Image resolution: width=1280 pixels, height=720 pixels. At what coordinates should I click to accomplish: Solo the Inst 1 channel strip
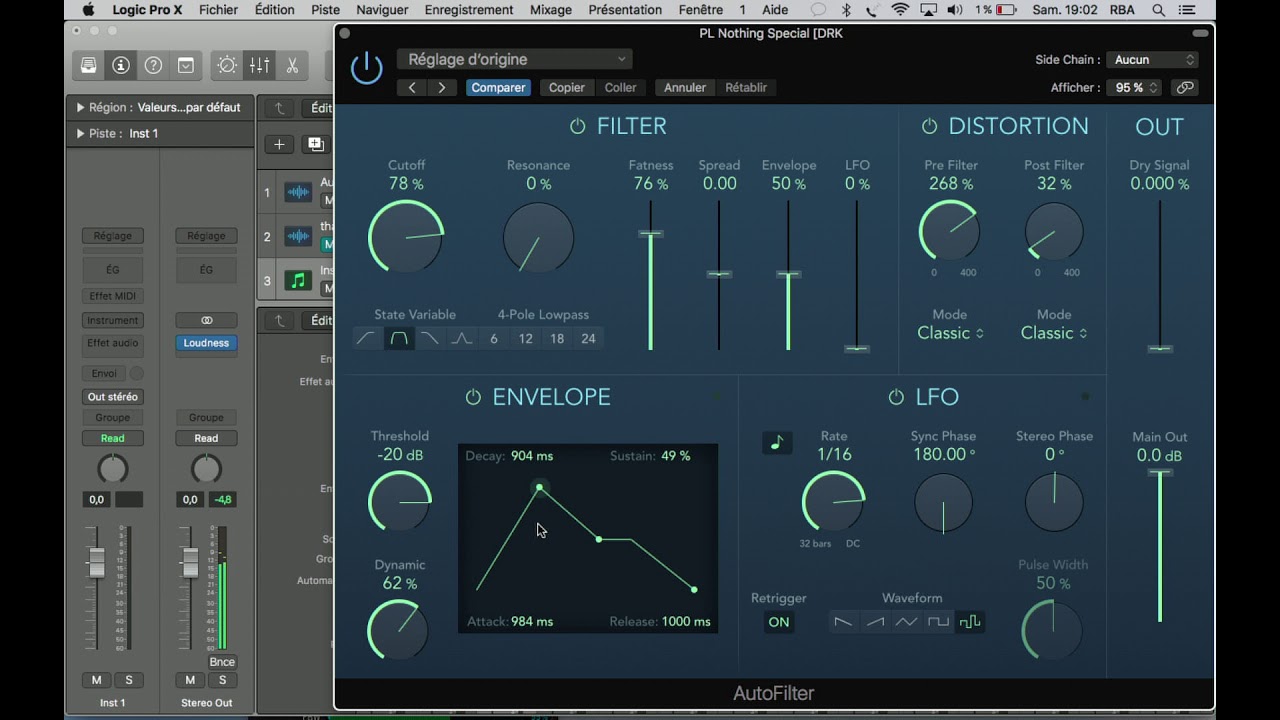(129, 680)
